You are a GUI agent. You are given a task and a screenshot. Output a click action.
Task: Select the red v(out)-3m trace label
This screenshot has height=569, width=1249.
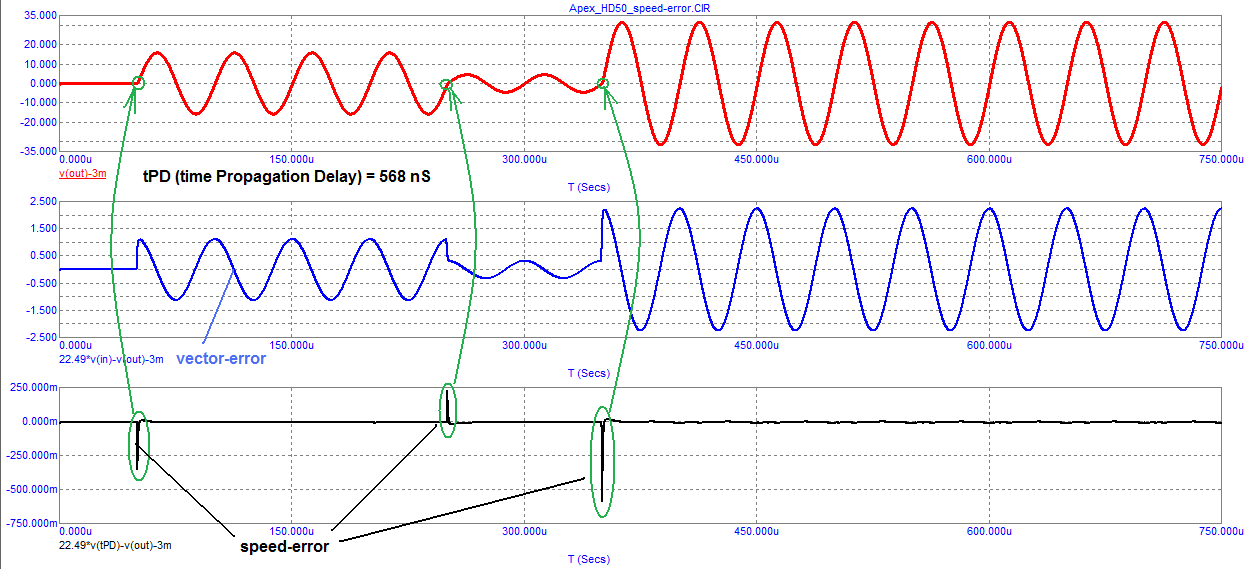(x=83, y=173)
